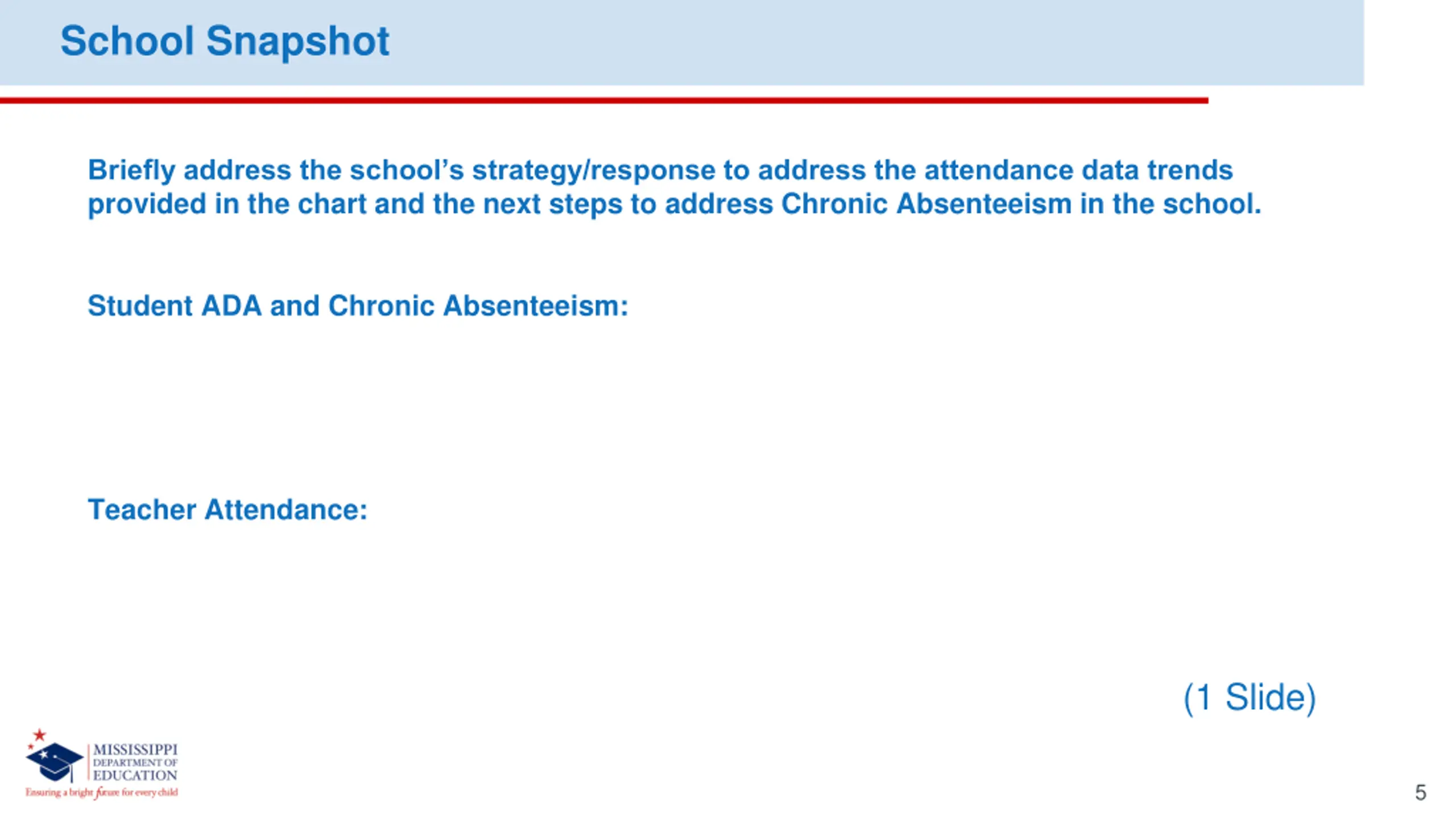Screen dimensions: 1456x819
Task: Click the "EDUCATION" word in the logo
Action: coord(135,775)
